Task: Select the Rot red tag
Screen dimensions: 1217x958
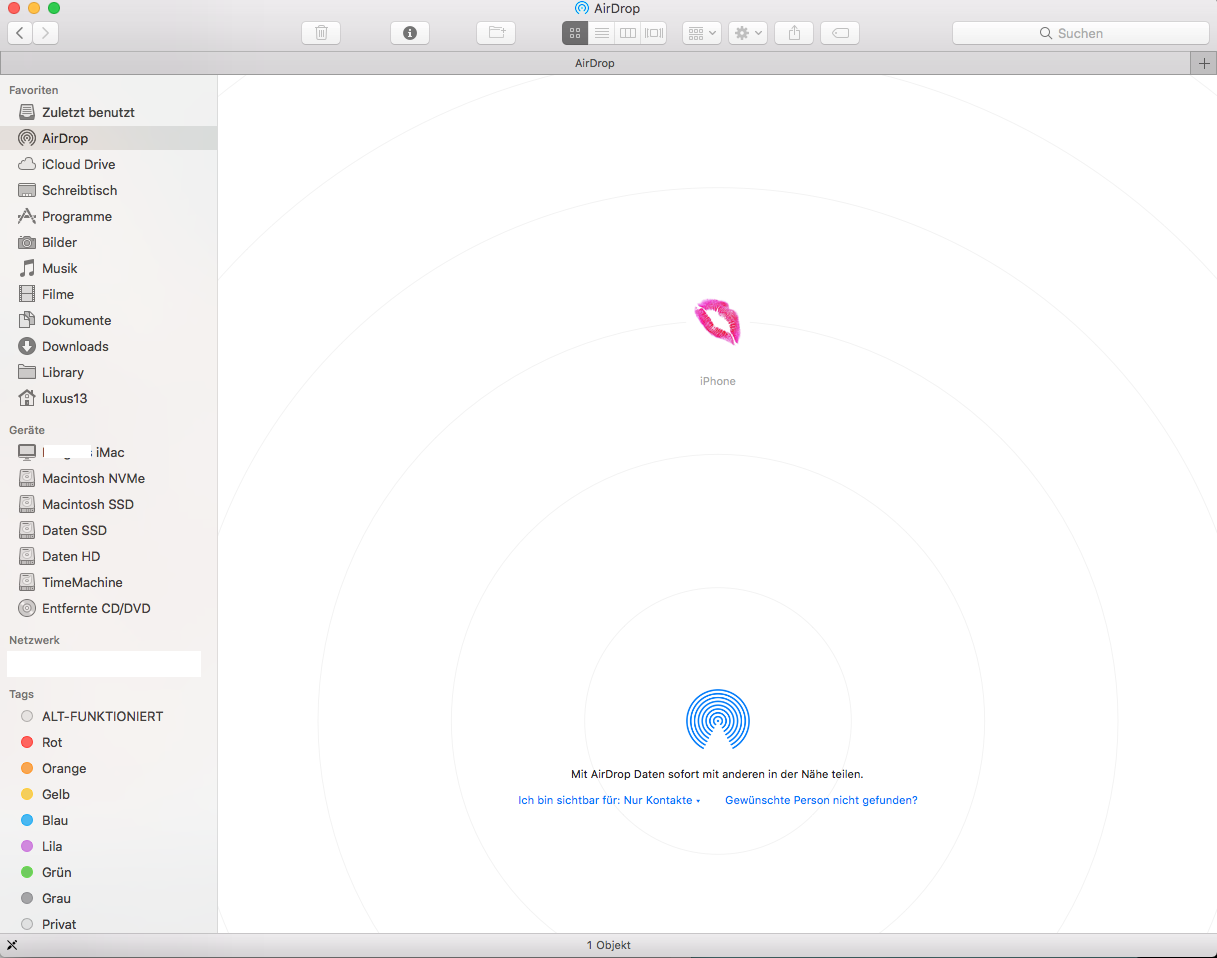Action: pos(52,742)
